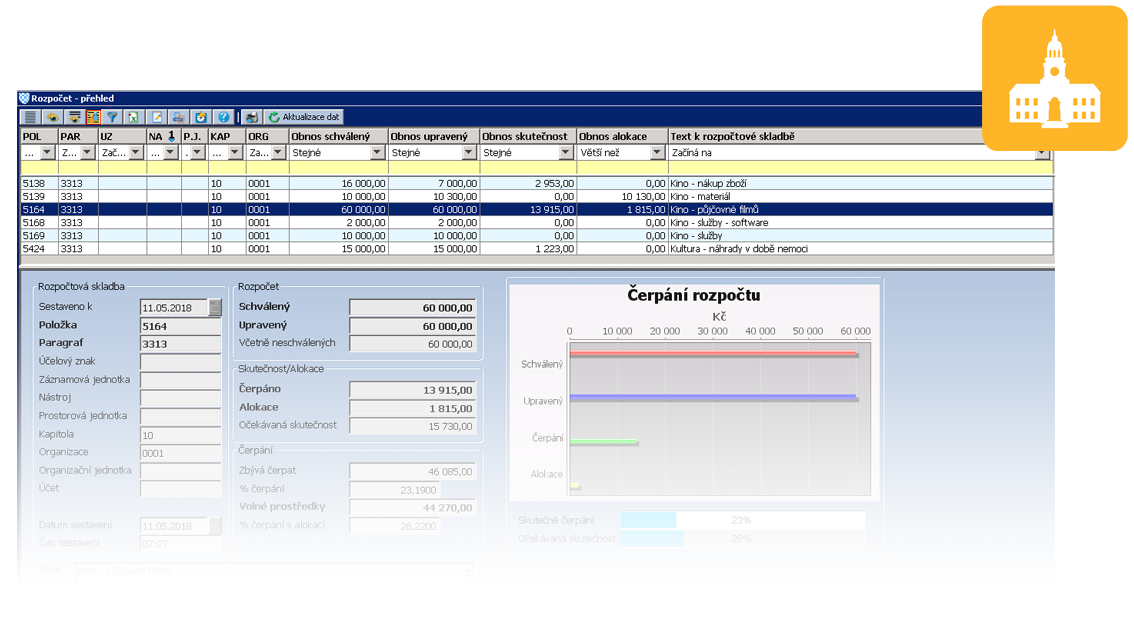Toggle the highlighted chart panel toolbar icon
The image size is (1134, 624).
(93, 117)
